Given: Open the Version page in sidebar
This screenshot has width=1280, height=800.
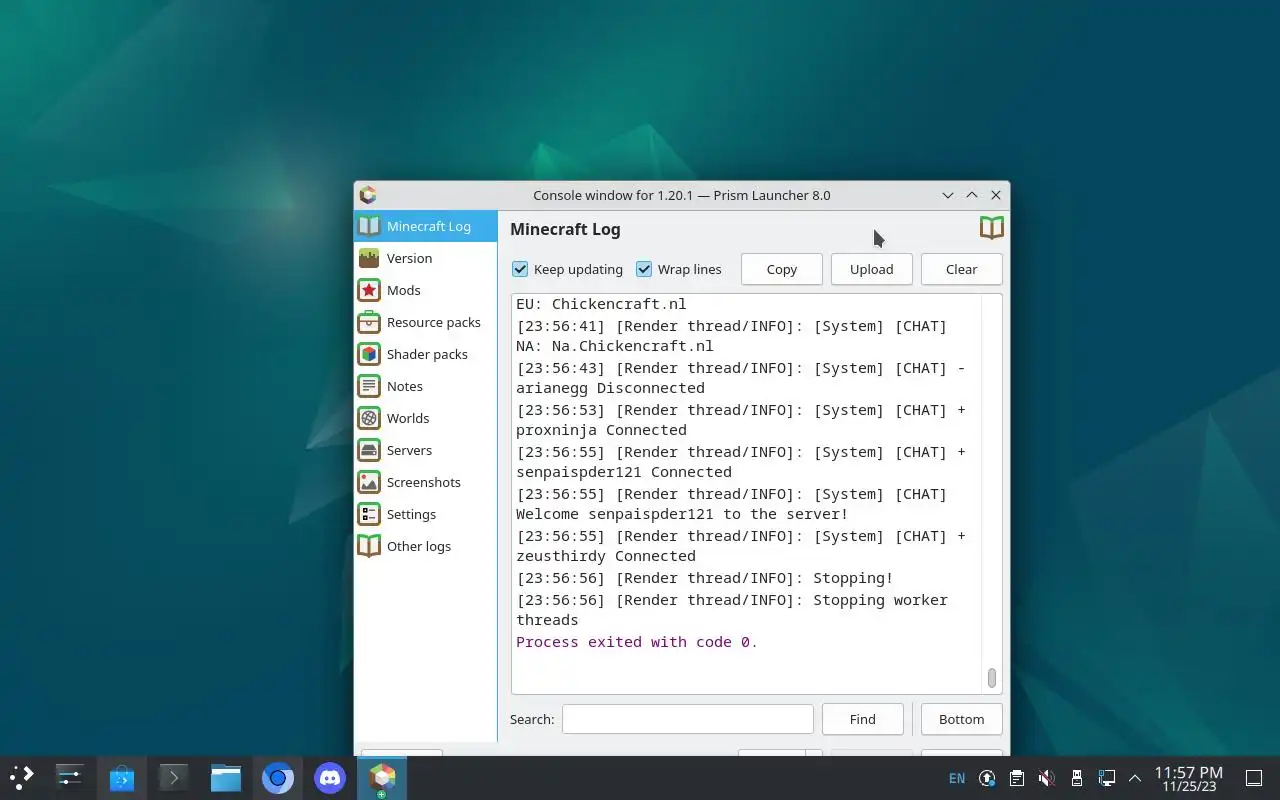Looking at the screenshot, I should click(x=425, y=258).
